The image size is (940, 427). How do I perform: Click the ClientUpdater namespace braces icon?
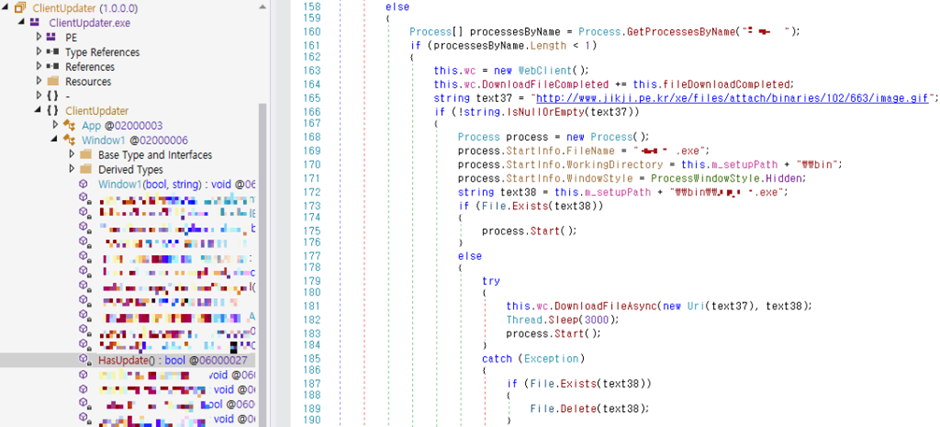[x=53, y=110]
